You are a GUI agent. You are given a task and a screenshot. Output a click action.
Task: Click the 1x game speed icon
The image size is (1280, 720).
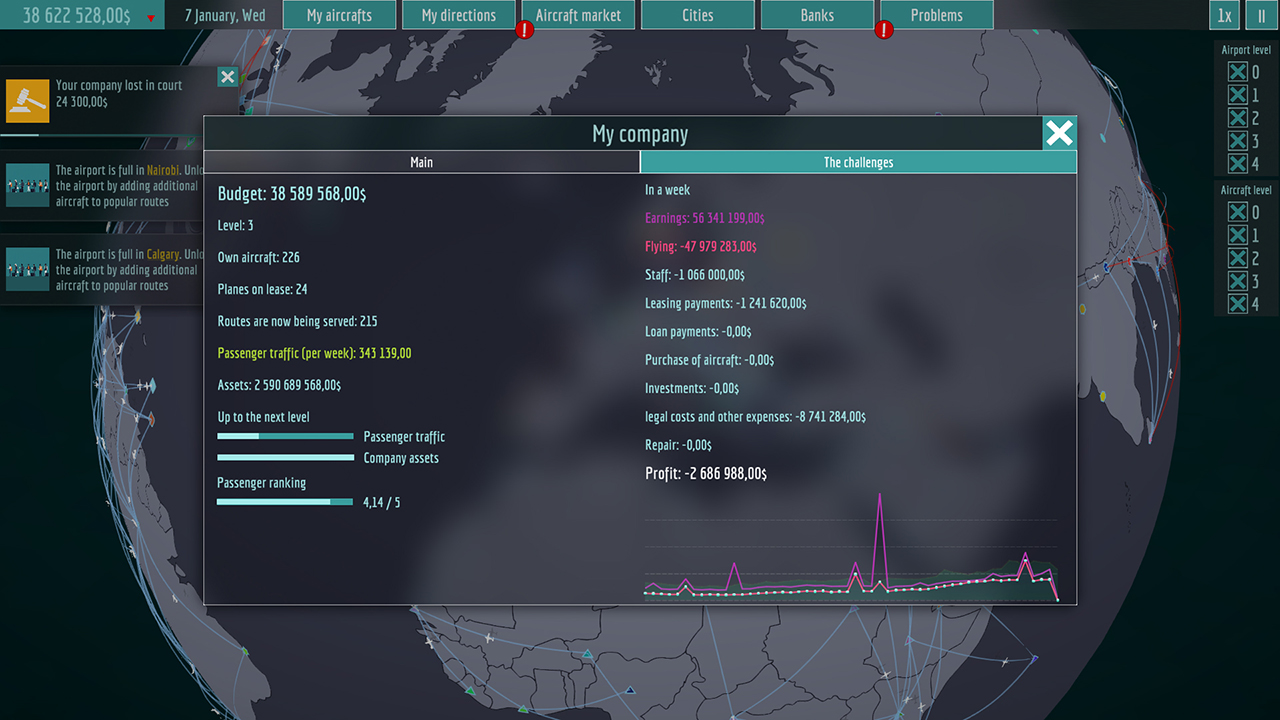click(1224, 15)
